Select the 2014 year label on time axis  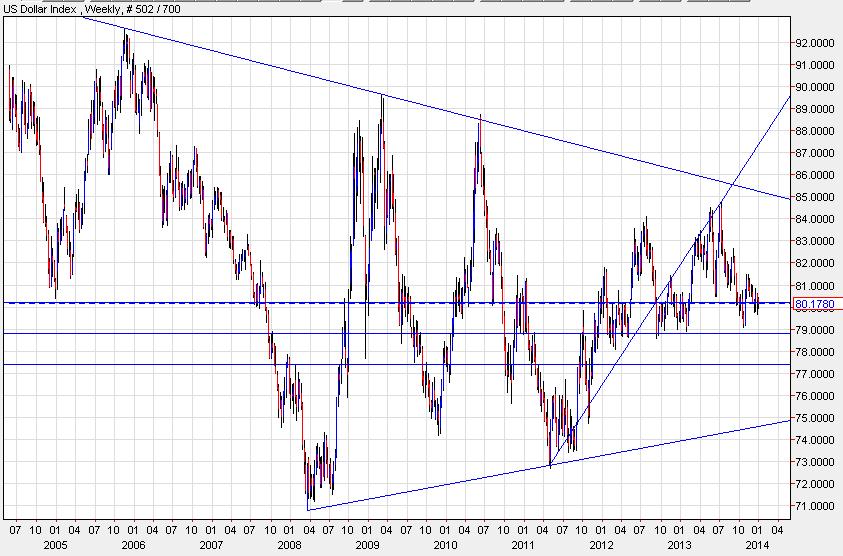(x=756, y=545)
